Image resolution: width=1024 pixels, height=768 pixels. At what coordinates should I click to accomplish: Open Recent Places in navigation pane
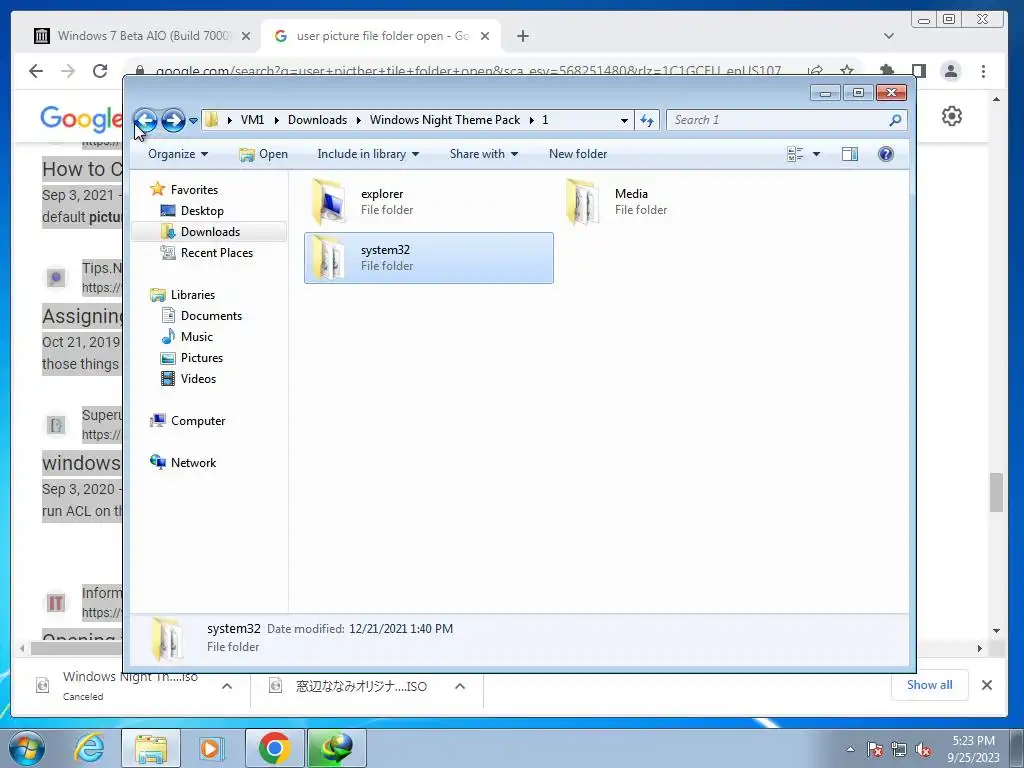[x=216, y=253]
